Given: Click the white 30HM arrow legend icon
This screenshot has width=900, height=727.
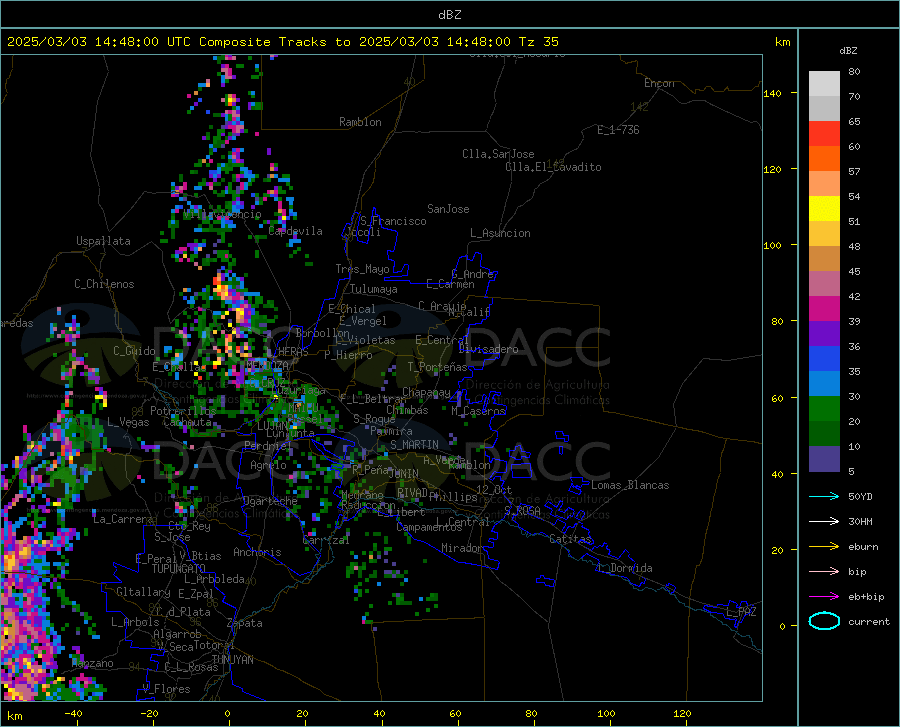Looking at the screenshot, I should click(824, 522).
